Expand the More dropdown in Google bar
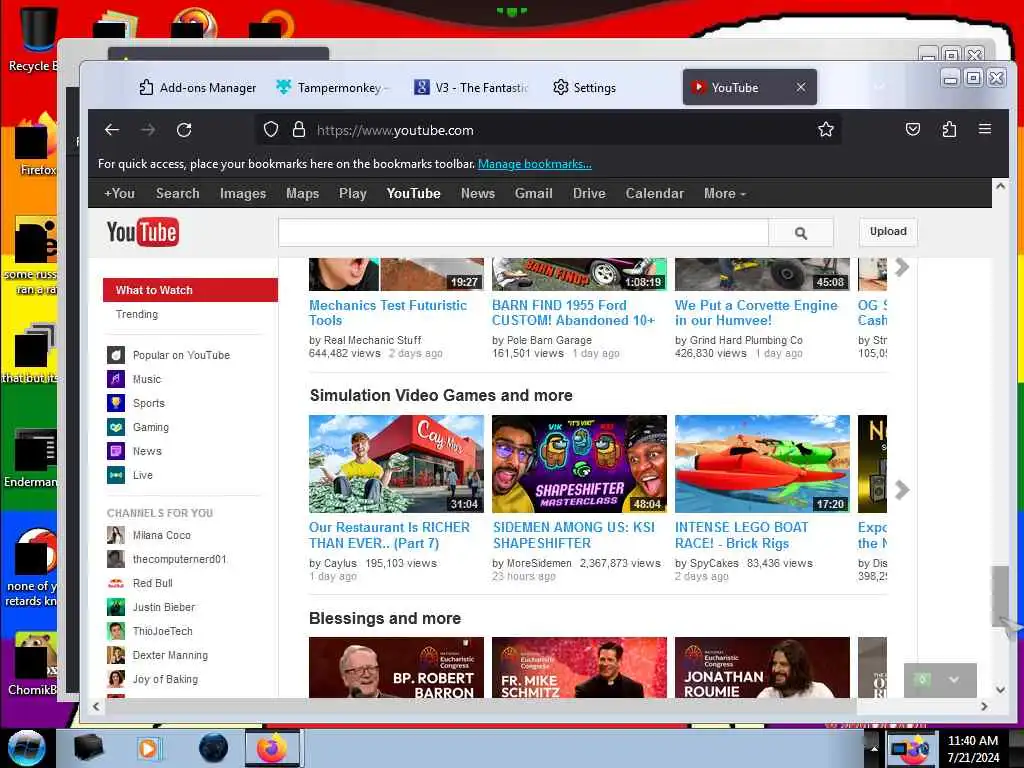The width and height of the screenshot is (1024, 768). (725, 193)
